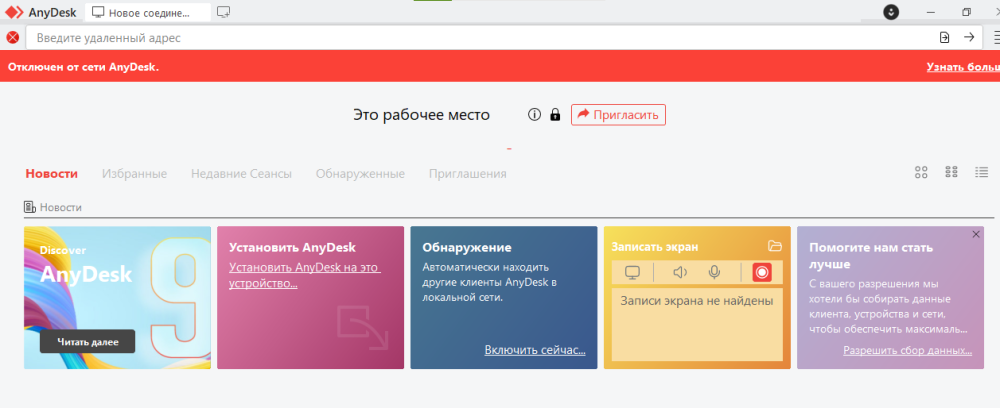Click the dark circular dropdown icon in the title bar

(891, 12)
